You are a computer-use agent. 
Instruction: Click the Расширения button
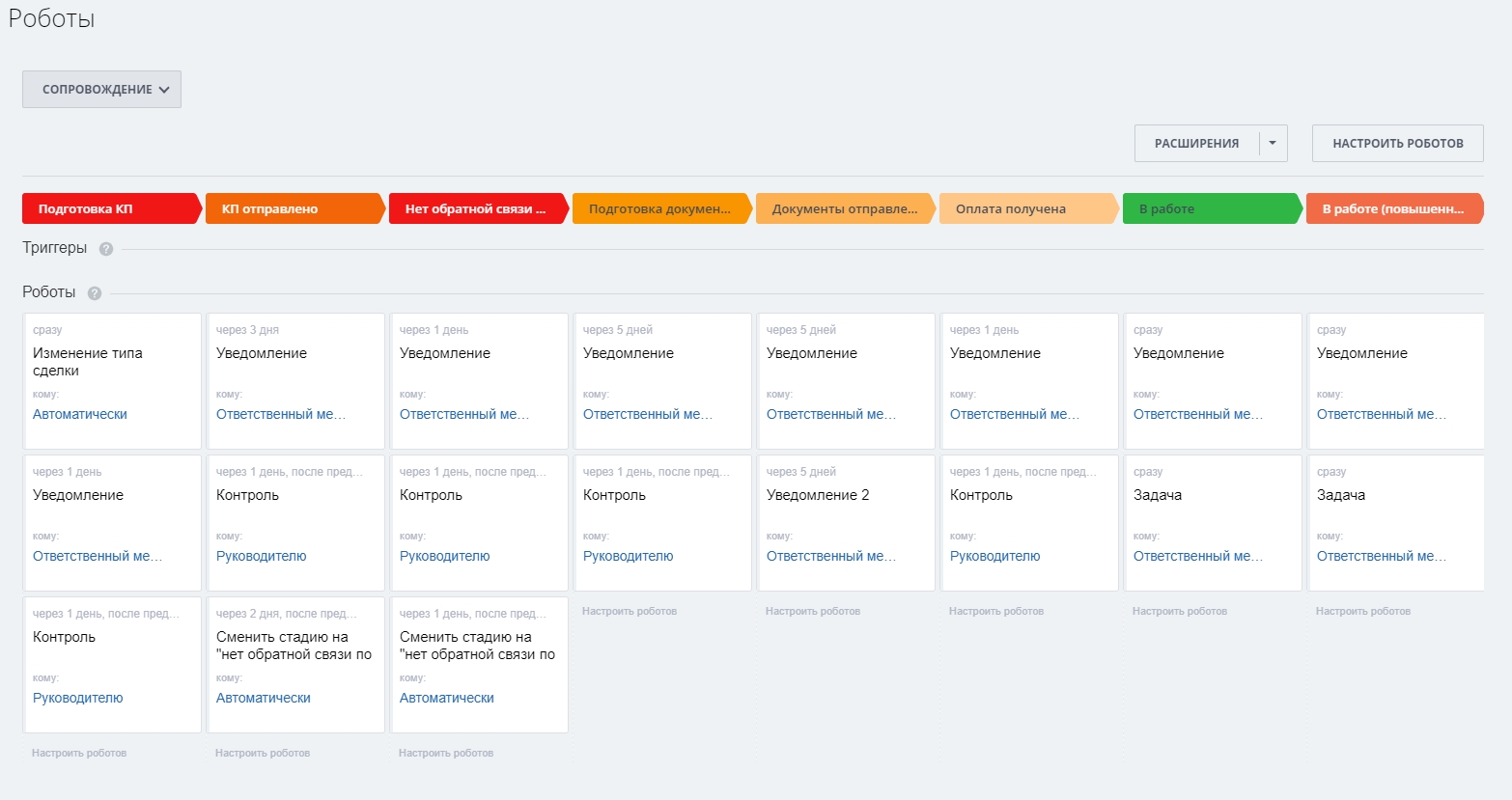(x=1196, y=144)
